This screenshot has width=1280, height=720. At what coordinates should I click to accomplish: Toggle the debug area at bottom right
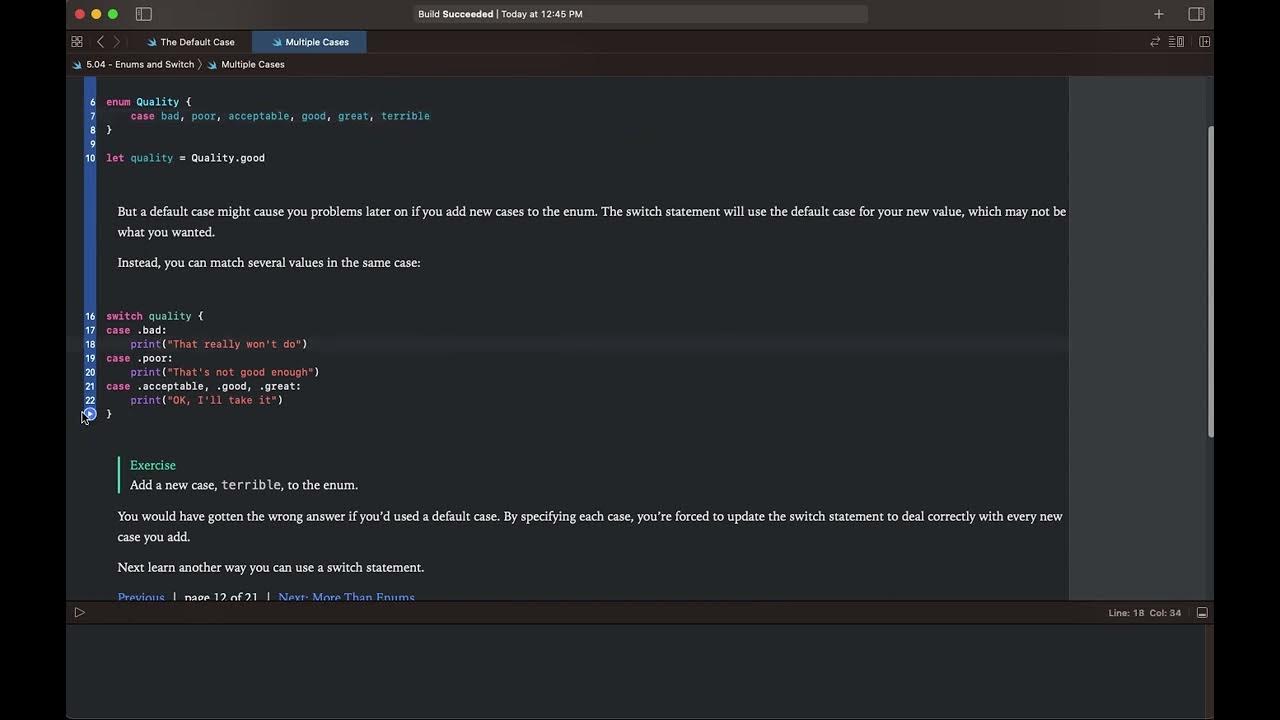point(1202,612)
